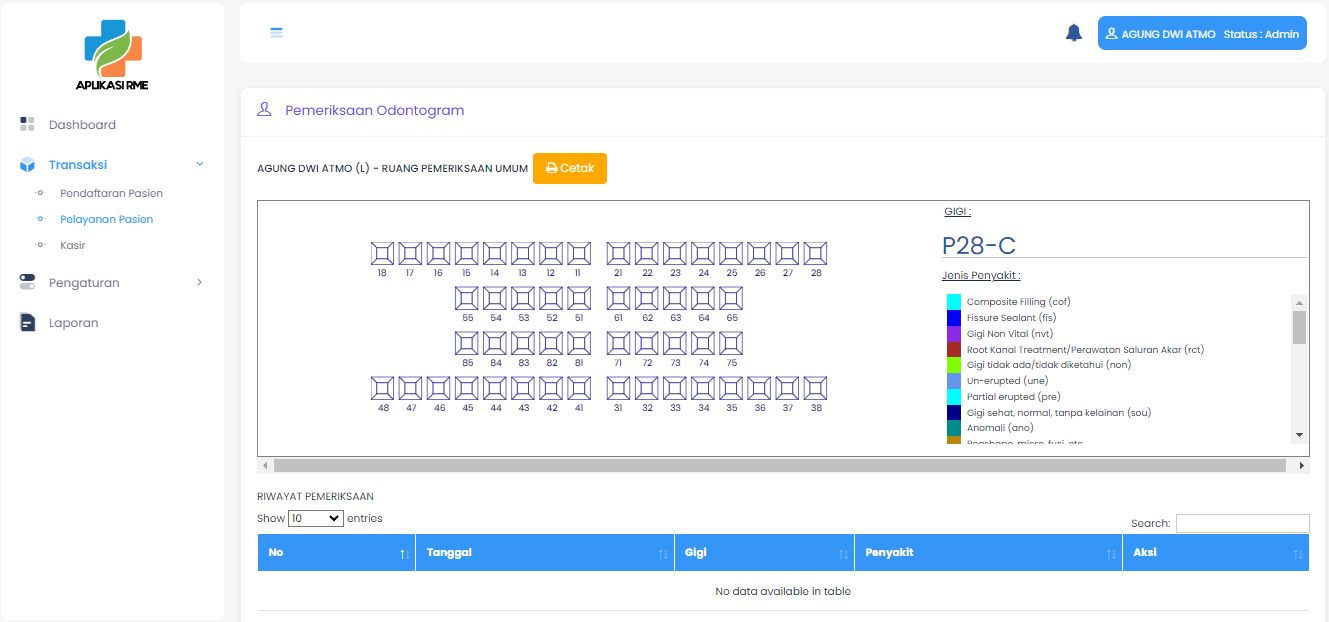The width and height of the screenshot is (1329, 622).
Task: Select tooth 18 in the odontogram
Action: tap(382, 254)
